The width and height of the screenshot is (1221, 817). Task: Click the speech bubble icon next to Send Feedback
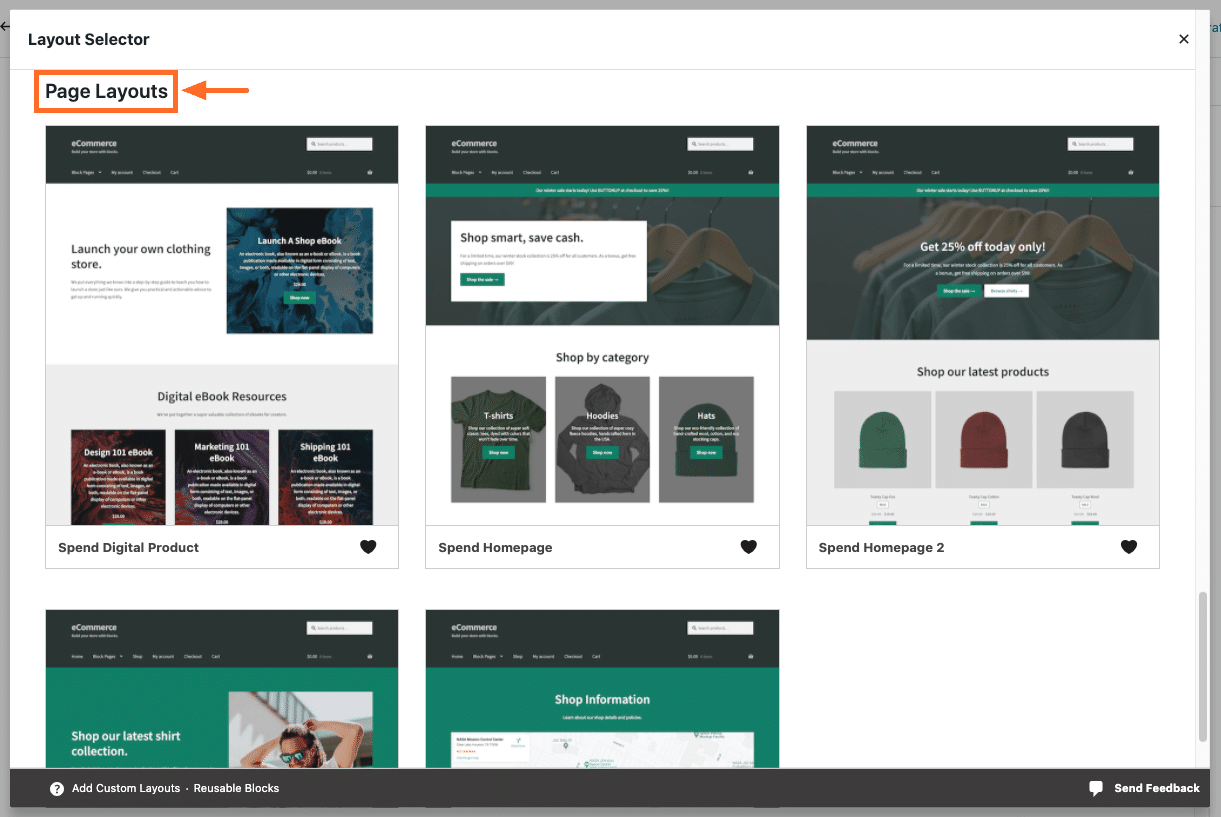click(x=1096, y=788)
